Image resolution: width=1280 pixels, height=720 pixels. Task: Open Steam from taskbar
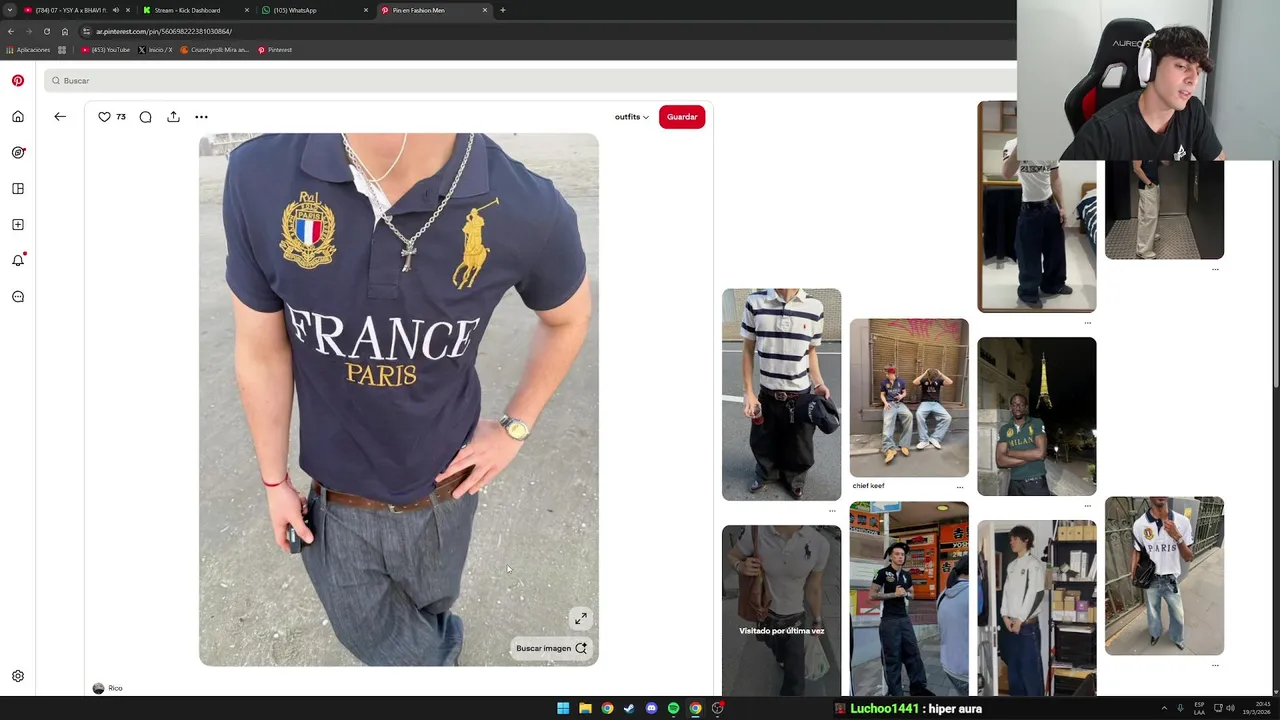(629, 708)
